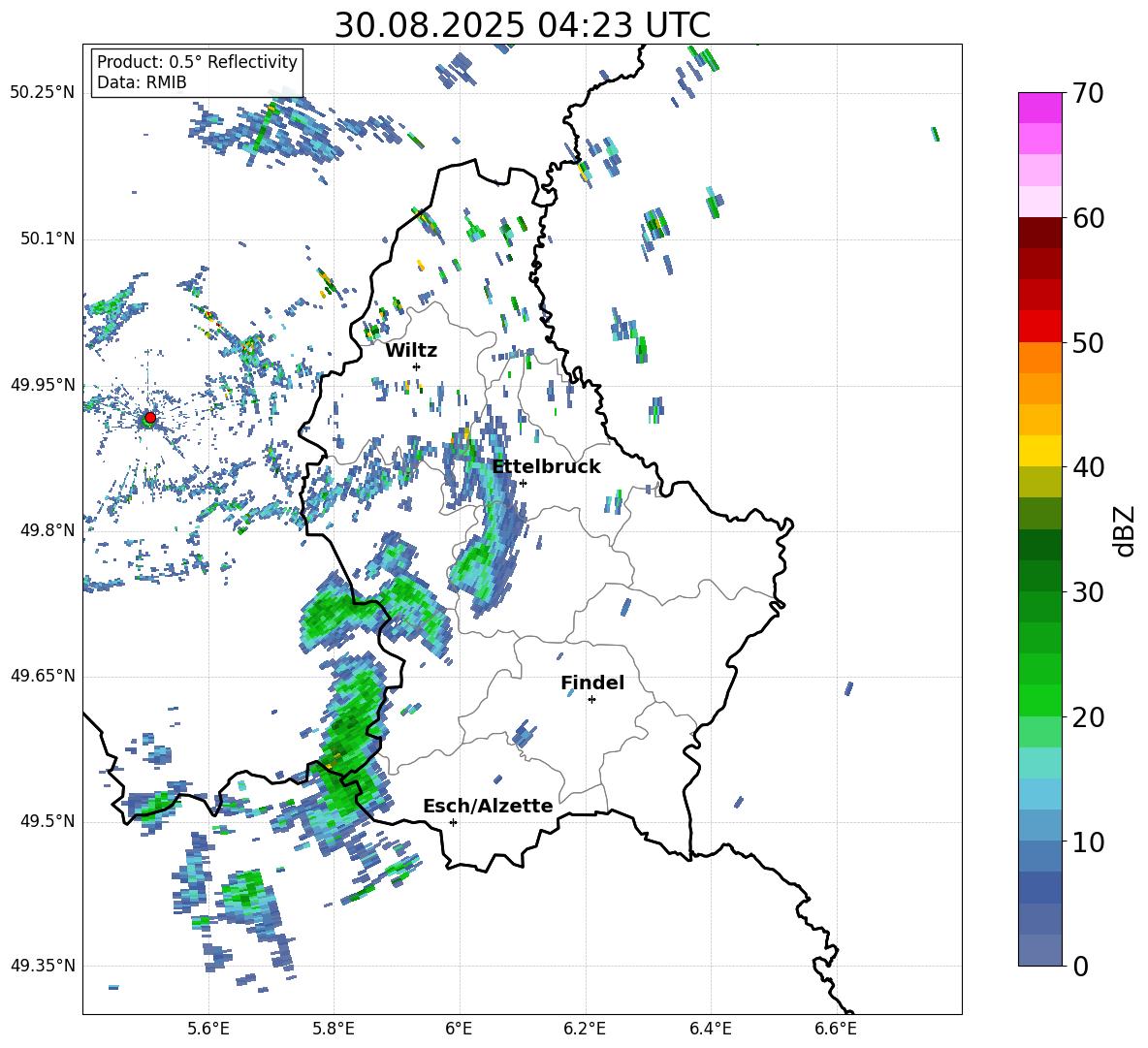Click the 10 colorbar tick label
Image resolution: width=1148 pixels, height=1048 pixels.
1088,842
